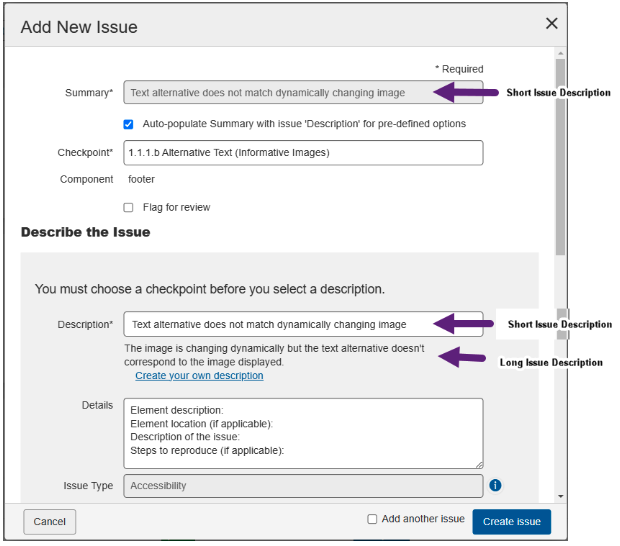Click the 'Describe the Issue' heading
620x546 pixels.
click(x=85, y=232)
